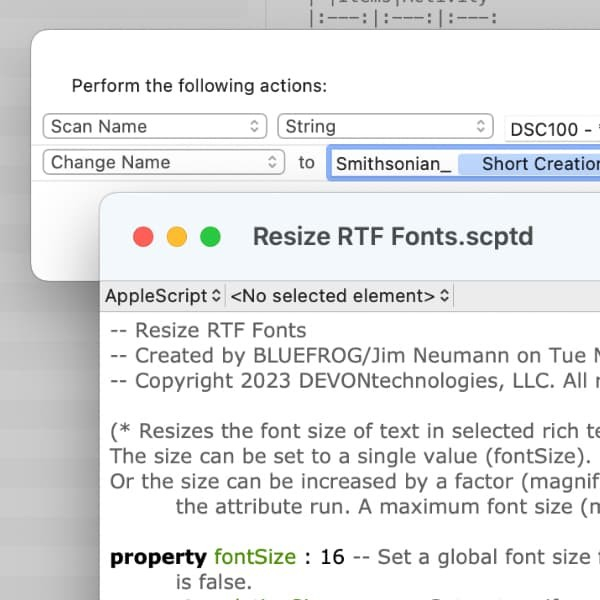Select the Short Creation placeholder token
600x600 pixels.
pyautogui.click(x=535, y=164)
